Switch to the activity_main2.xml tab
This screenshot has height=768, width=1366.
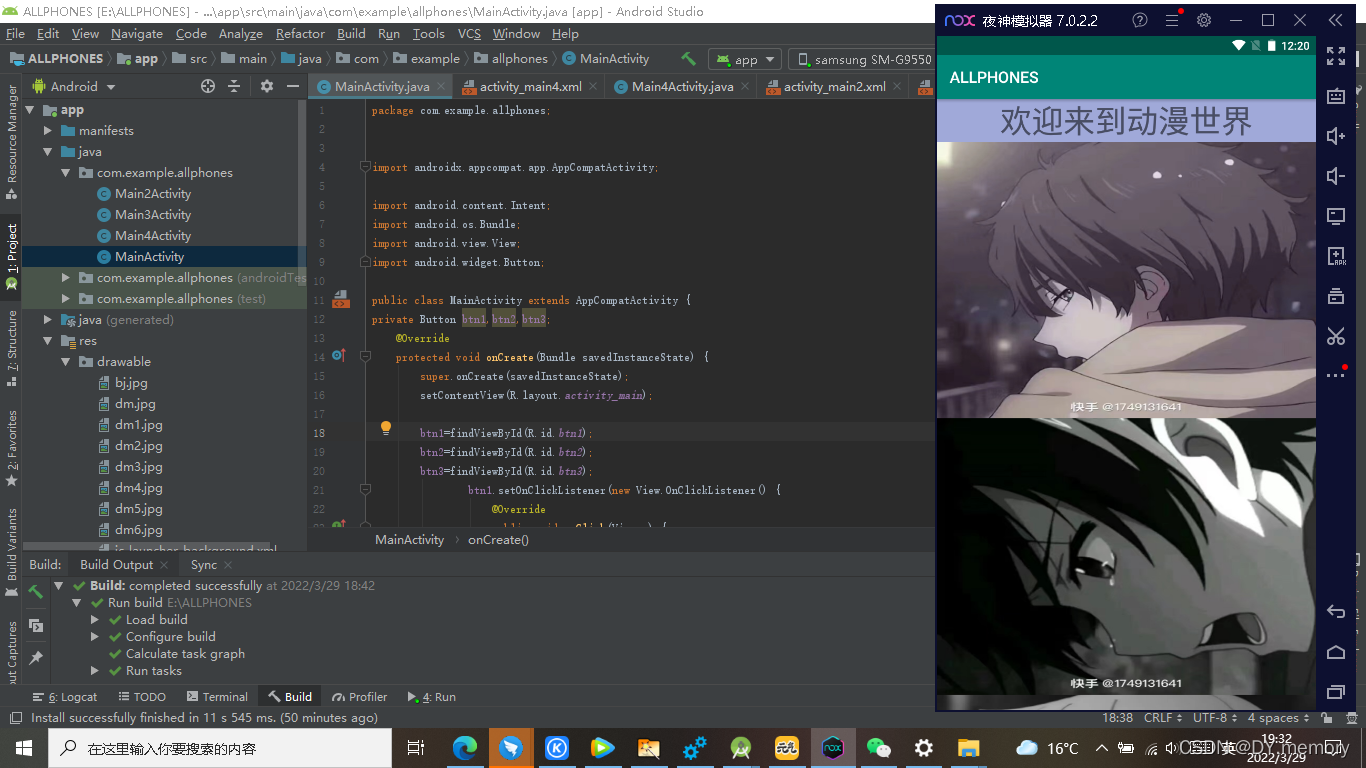835,87
